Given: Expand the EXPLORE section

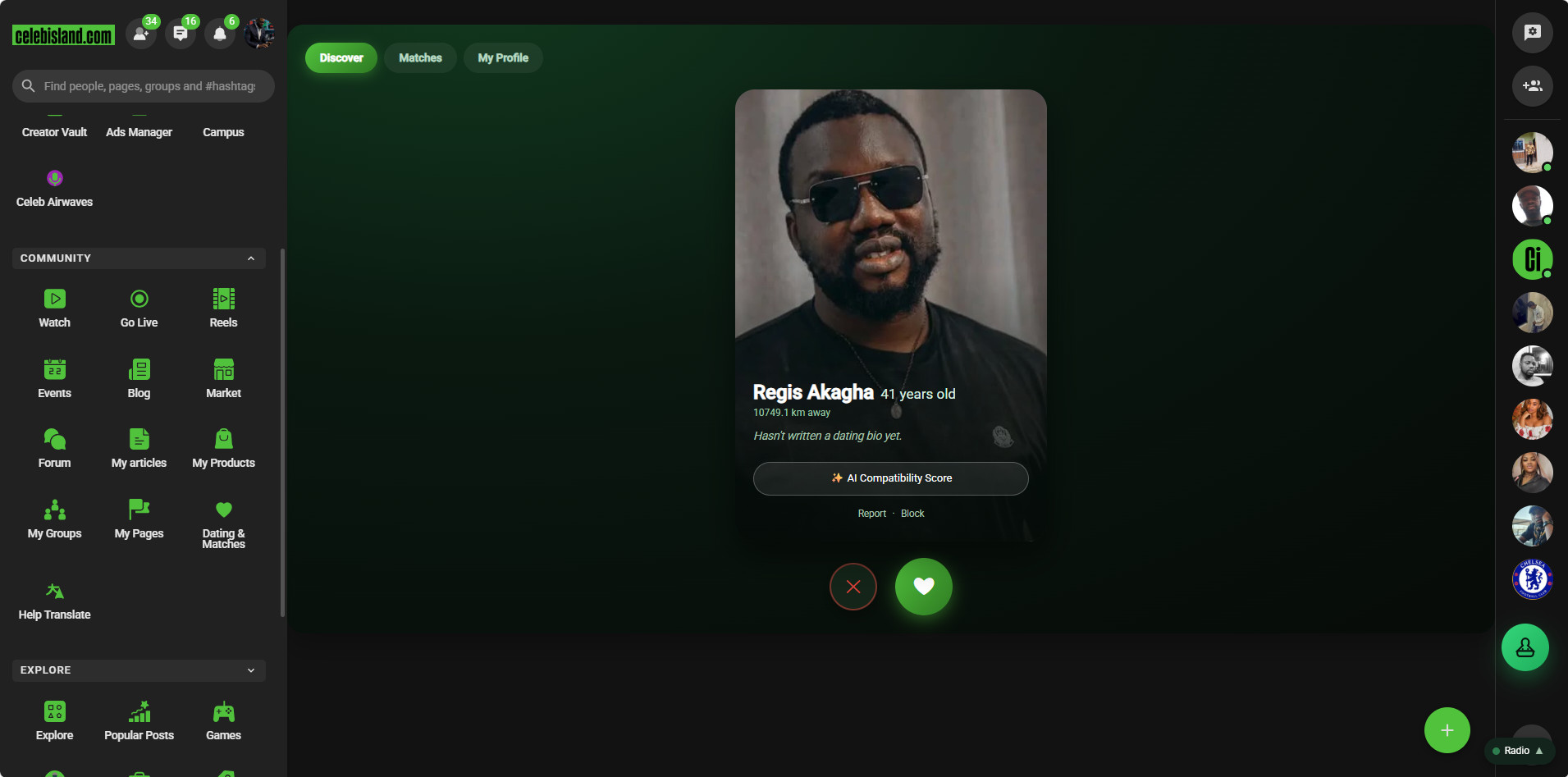Looking at the screenshot, I should [x=139, y=670].
